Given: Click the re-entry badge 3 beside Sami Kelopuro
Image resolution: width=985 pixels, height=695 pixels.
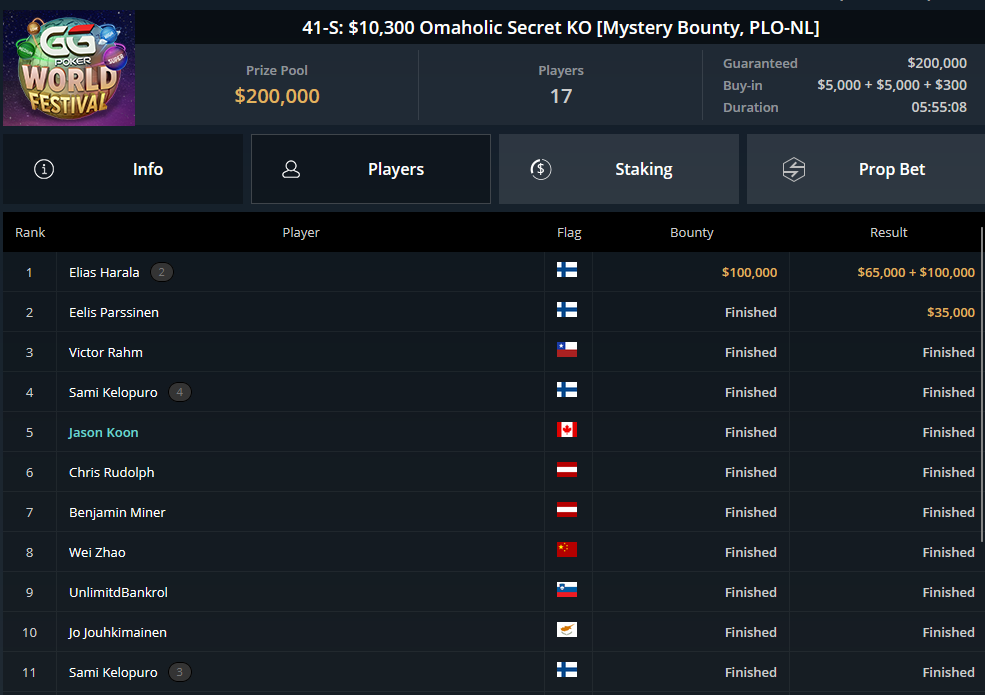Looking at the screenshot, I should tap(180, 672).
